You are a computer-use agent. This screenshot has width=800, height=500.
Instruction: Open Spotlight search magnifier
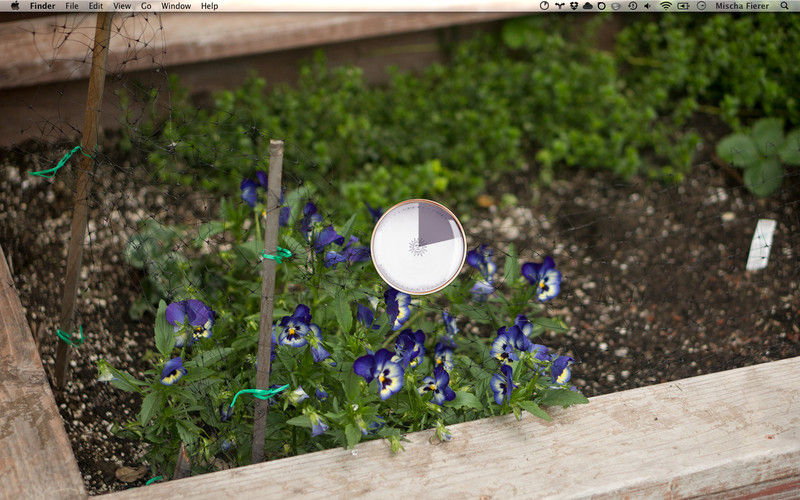click(784, 6)
